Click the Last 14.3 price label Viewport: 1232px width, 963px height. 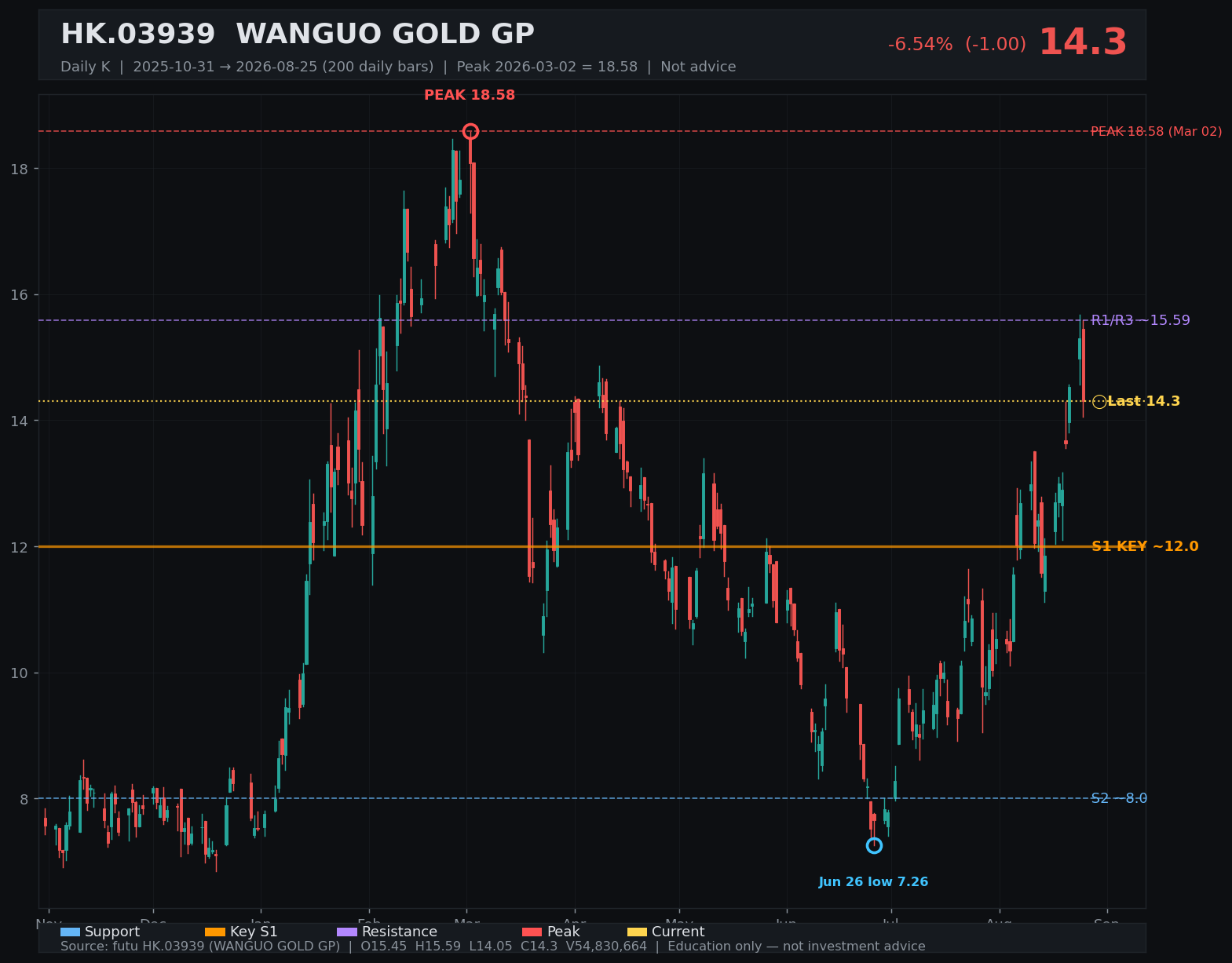pos(1144,402)
